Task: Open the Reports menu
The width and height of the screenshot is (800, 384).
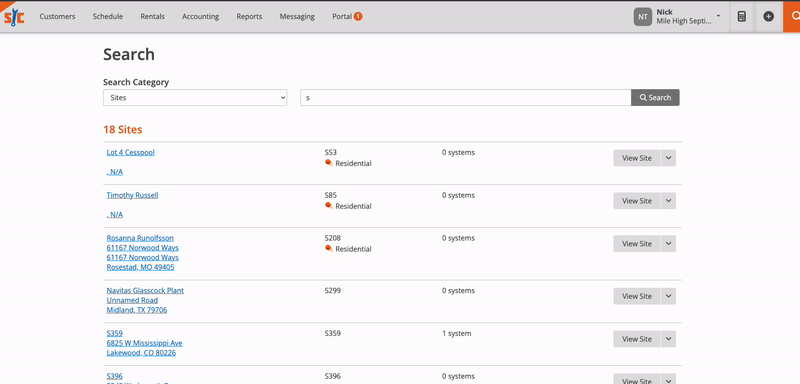Action: click(249, 16)
